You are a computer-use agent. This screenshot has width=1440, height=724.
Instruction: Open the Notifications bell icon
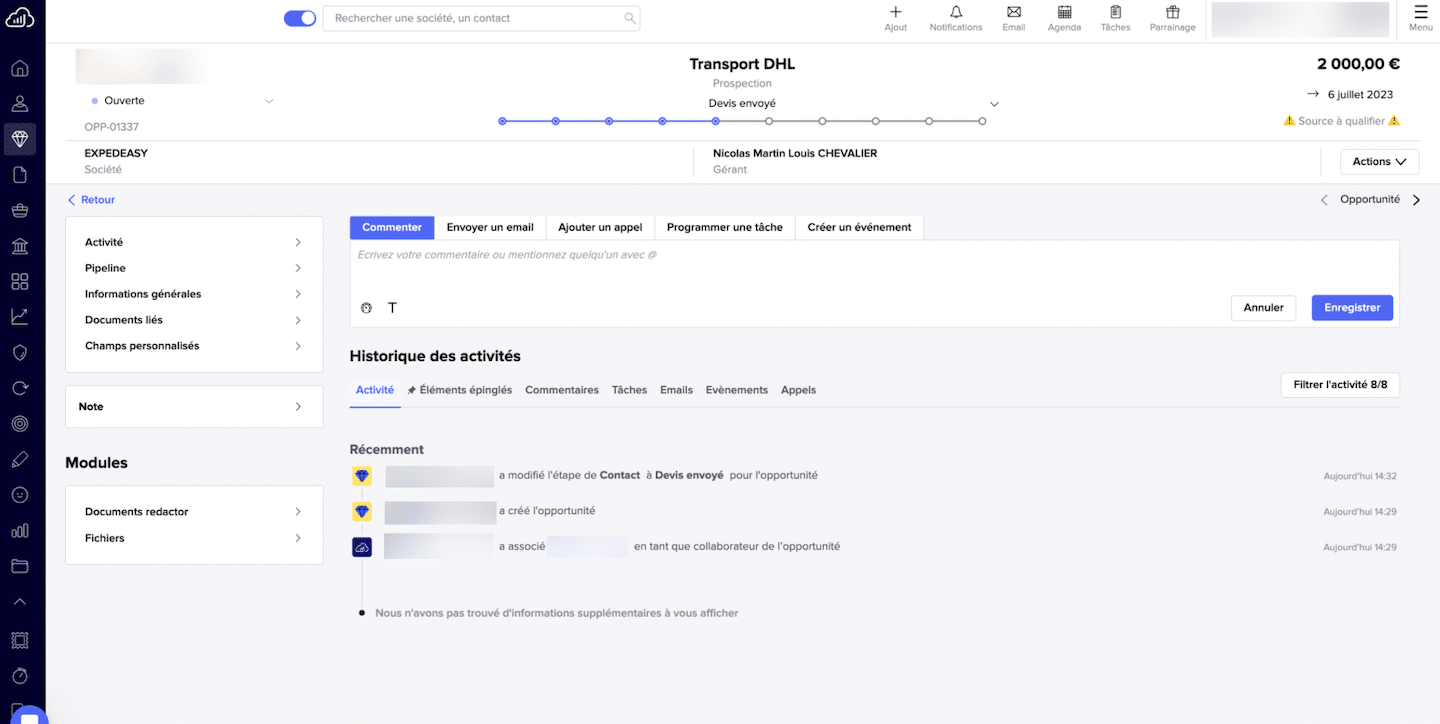[955, 13]
